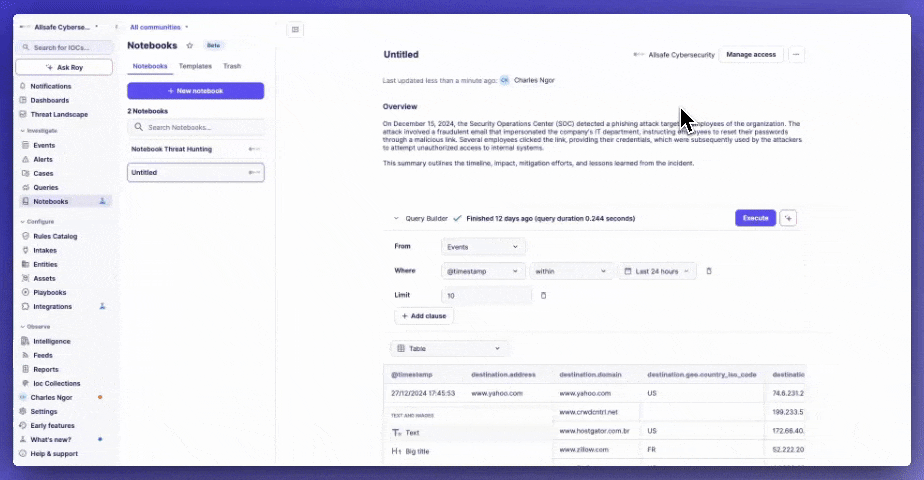Open the All communities selector
Viewport: 924px width, 480px height.
pyautogui.click(x=159, y=27)
